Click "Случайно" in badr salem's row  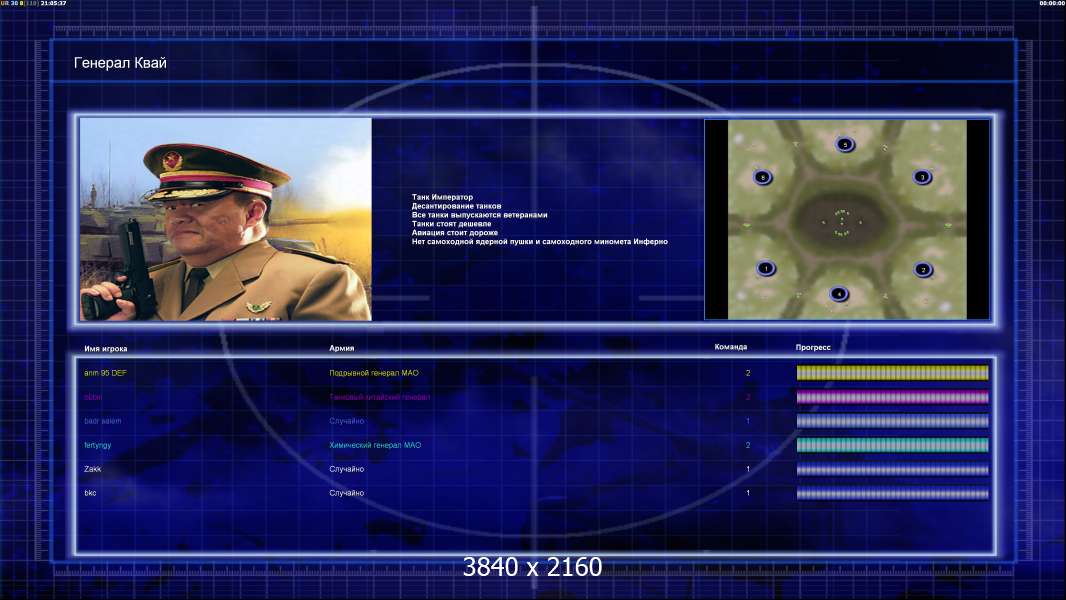(347, 421)
